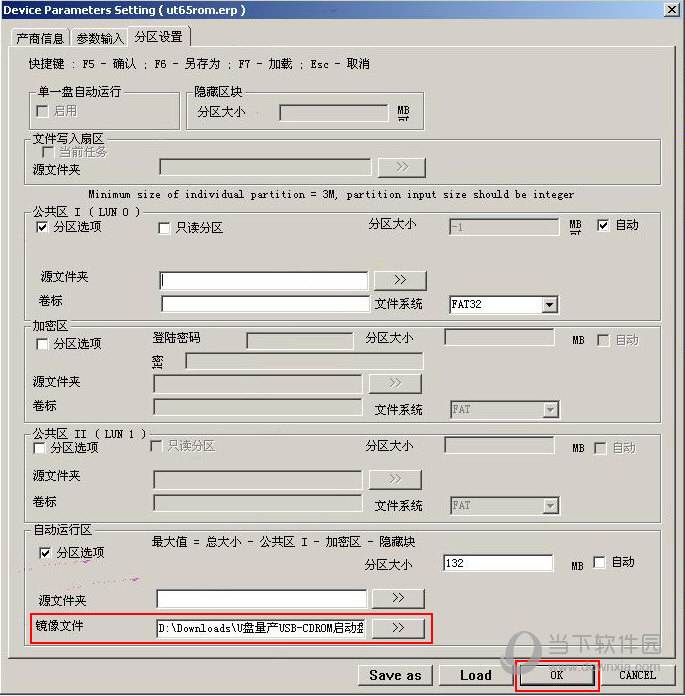Image resolution: width=685 pixels, height=696 pixels.
Task: Click the 公共区 I 分区大小 field
Action: click(504, 227)
